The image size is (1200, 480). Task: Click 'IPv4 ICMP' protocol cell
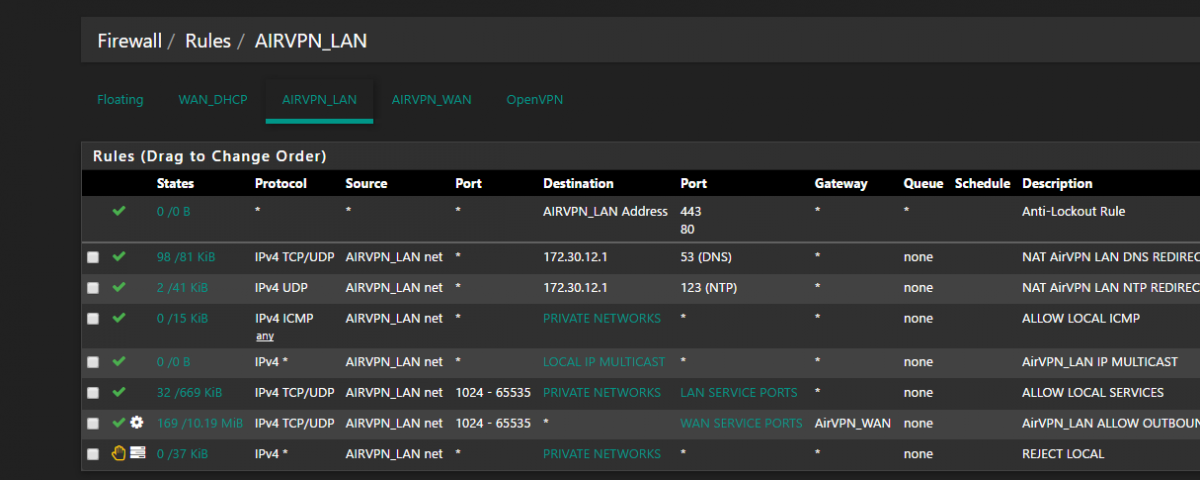(x=285, y=319)
